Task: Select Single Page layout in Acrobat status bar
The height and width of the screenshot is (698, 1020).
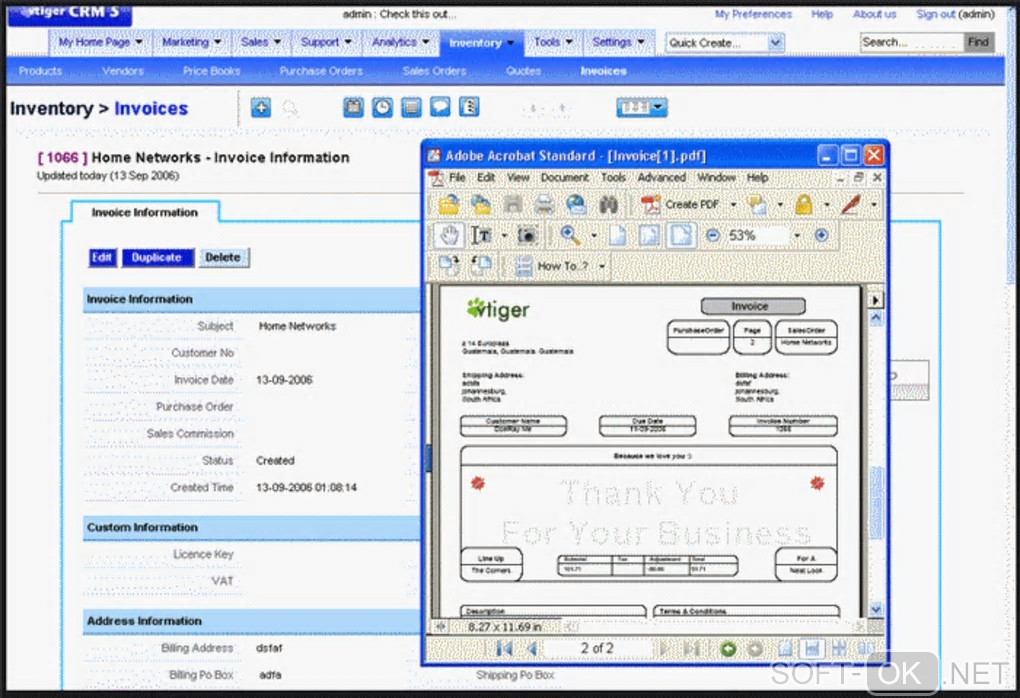Action: click(x=785, y=649)
